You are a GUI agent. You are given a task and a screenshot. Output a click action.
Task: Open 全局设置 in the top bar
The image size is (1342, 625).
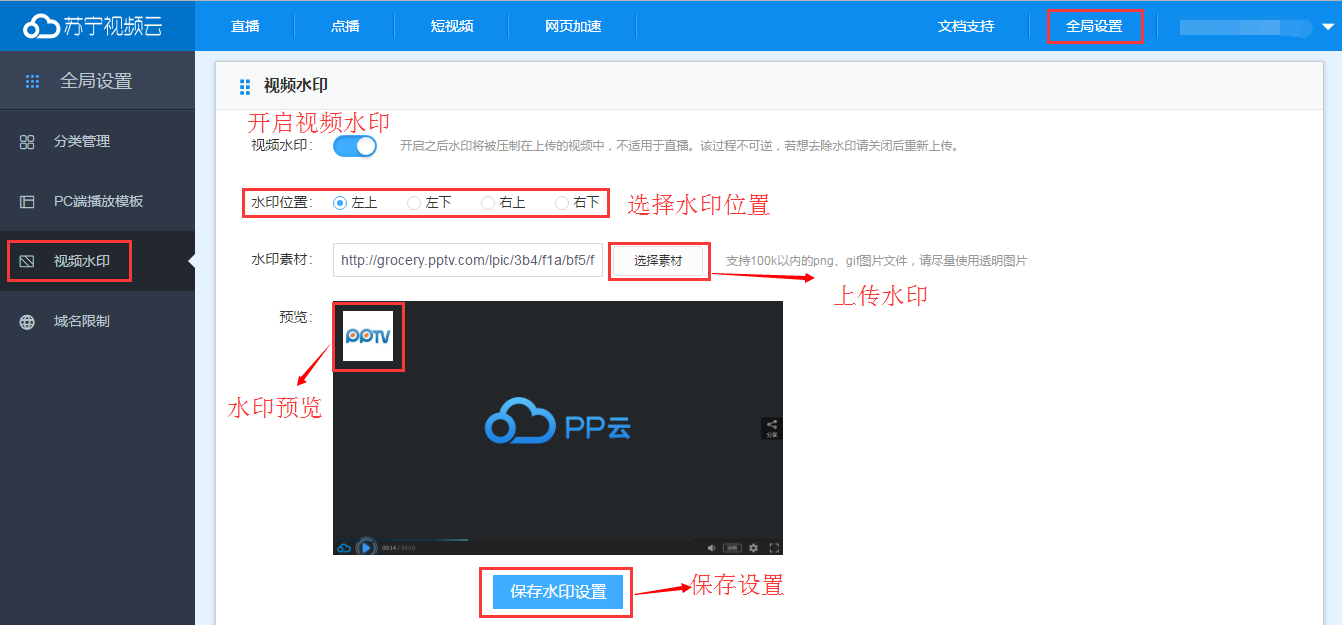[1094, 26]
